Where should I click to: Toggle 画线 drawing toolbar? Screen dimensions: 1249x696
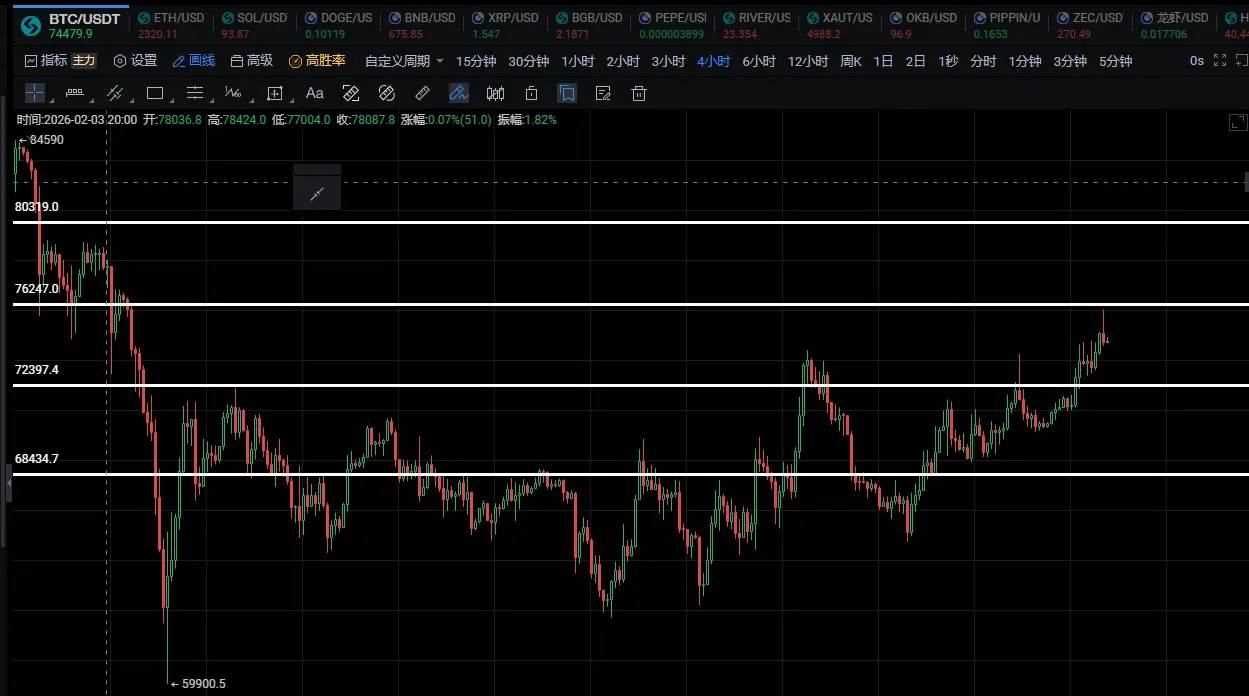(x=193, y=61)
